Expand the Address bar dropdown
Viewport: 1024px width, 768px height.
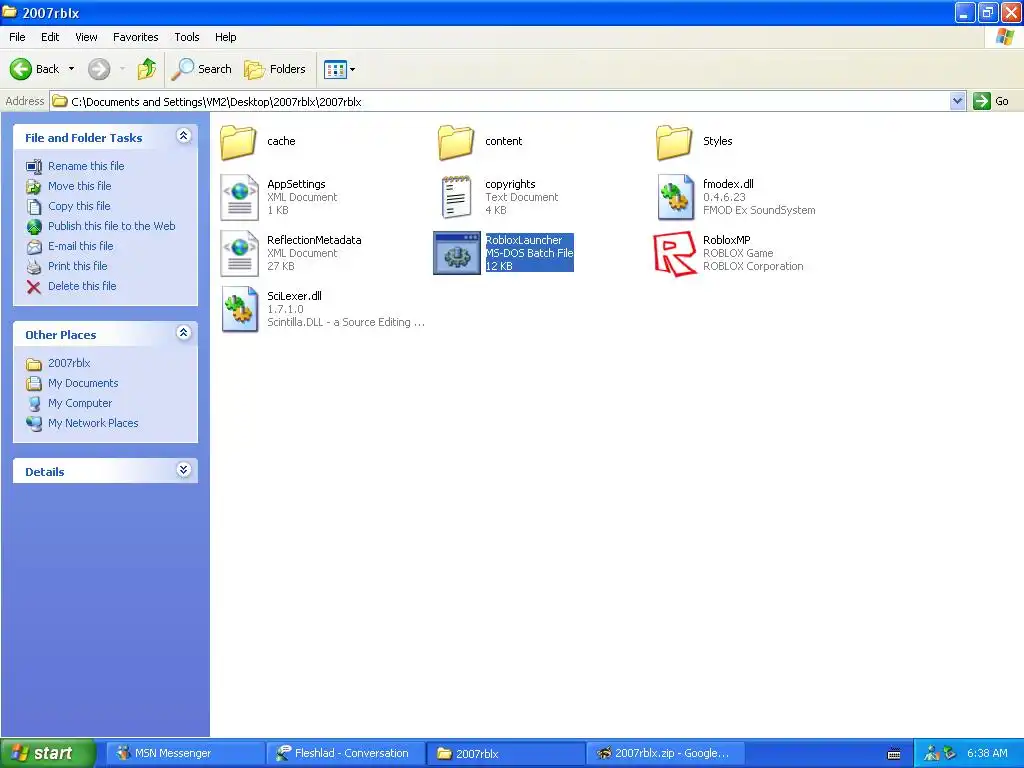tap(957, 101)
